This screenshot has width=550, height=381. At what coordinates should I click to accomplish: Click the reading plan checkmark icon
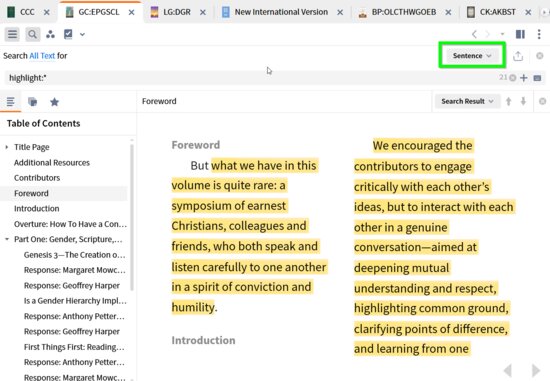[x=68, y=34]
